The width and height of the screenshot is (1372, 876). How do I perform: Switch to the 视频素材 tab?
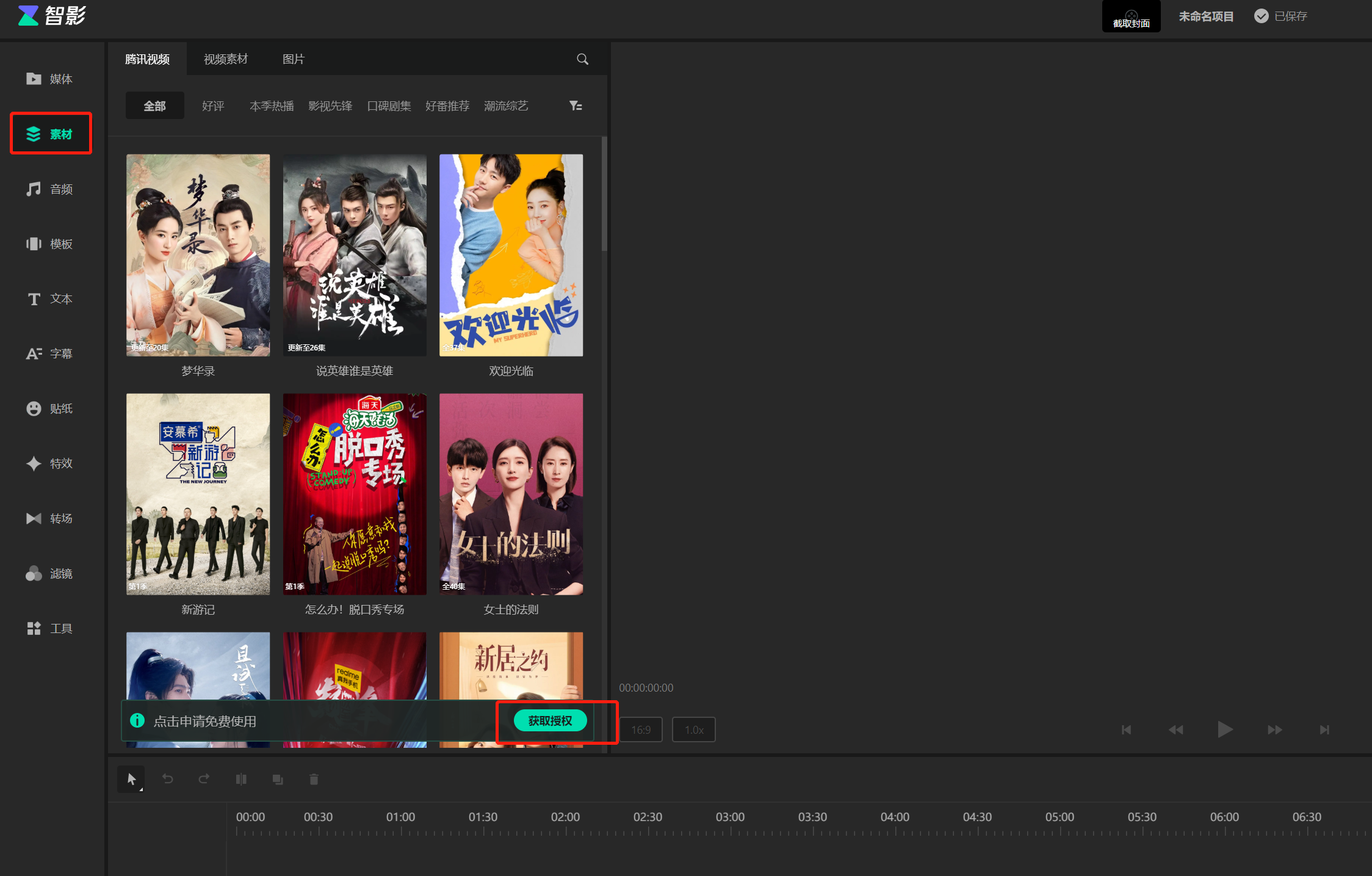pyautogui.click(x=226, y=59)
